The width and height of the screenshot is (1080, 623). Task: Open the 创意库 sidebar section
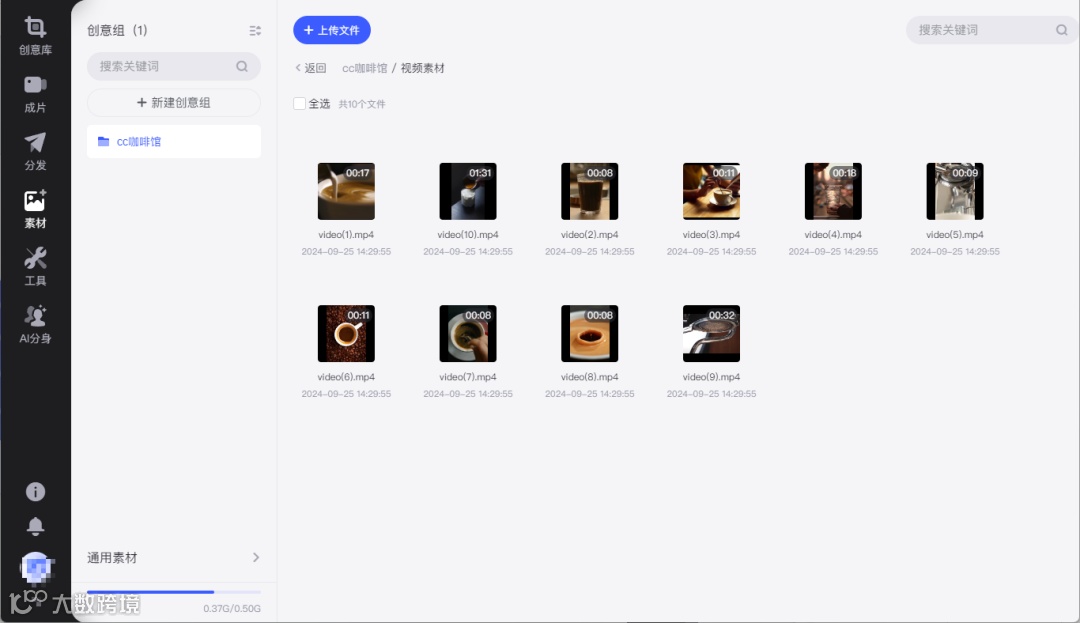(x=35, y=36)
